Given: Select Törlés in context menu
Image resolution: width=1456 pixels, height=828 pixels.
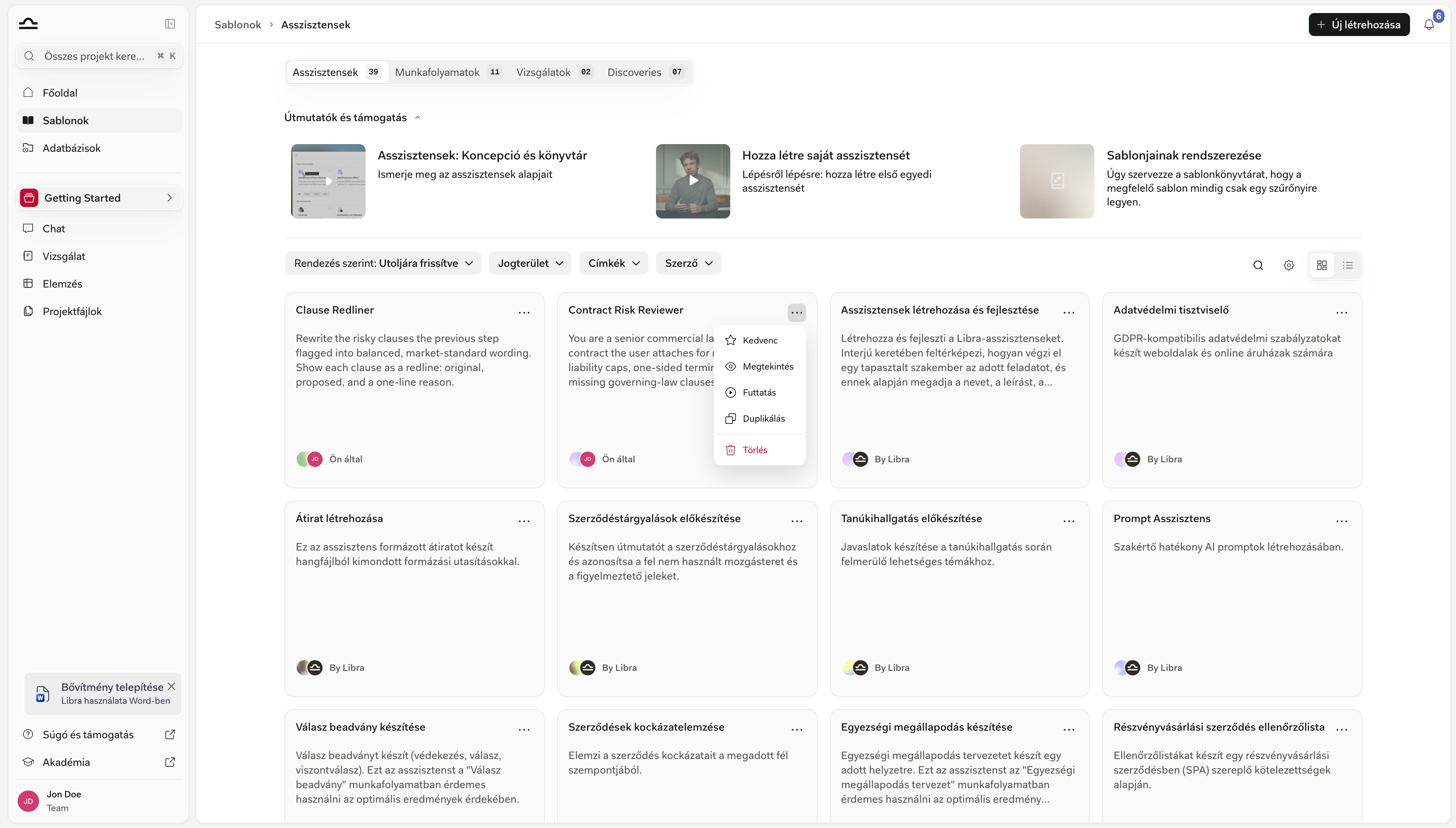Looking at the screenshot, I should point(759,450).
